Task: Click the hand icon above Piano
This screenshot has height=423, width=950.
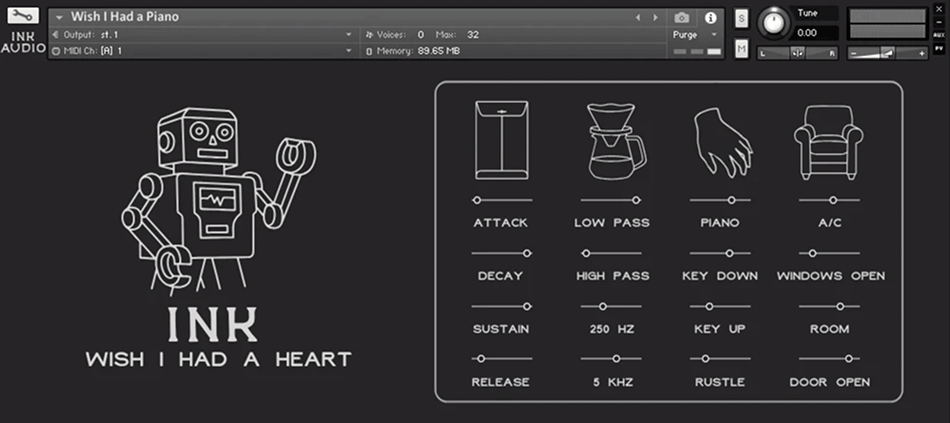Action: (x=723, y=143)
